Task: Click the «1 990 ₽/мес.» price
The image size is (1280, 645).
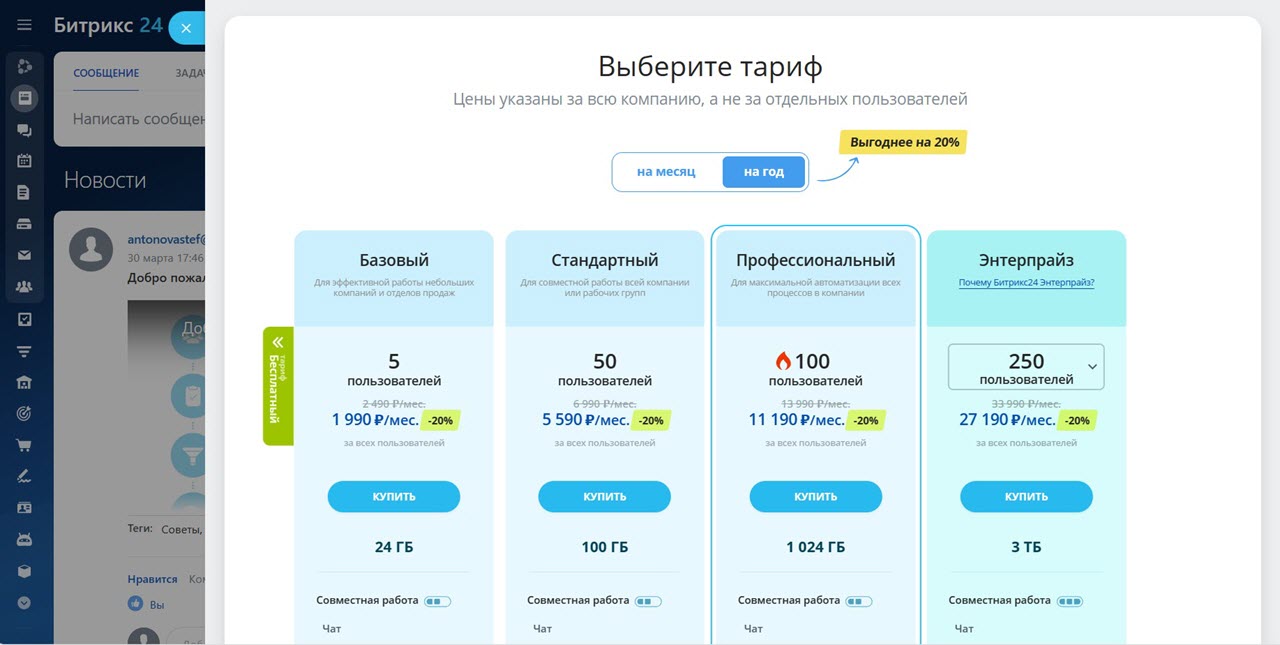Action: coord(375,420)
